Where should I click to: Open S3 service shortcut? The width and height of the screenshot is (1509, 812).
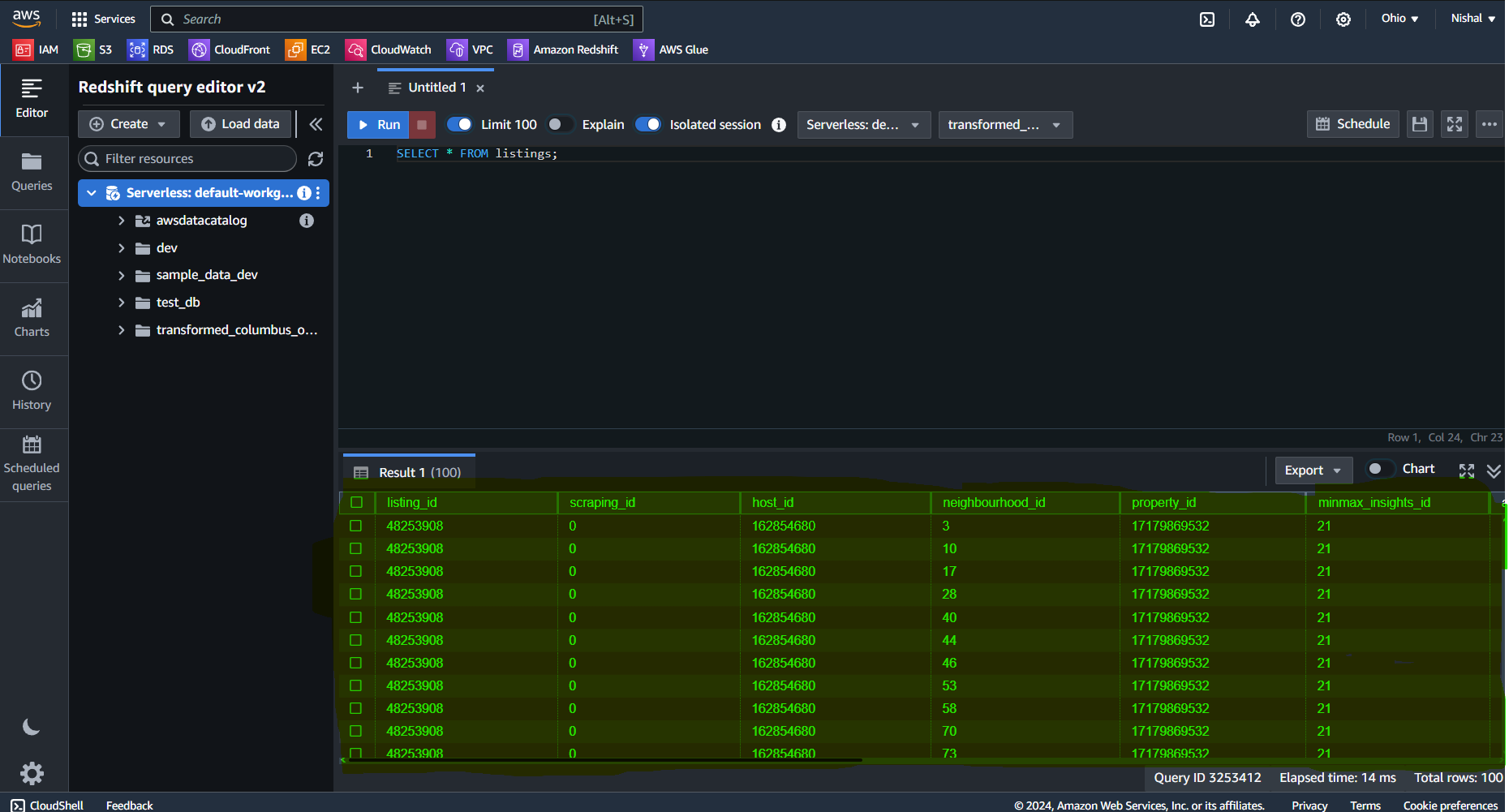point(93,49)
